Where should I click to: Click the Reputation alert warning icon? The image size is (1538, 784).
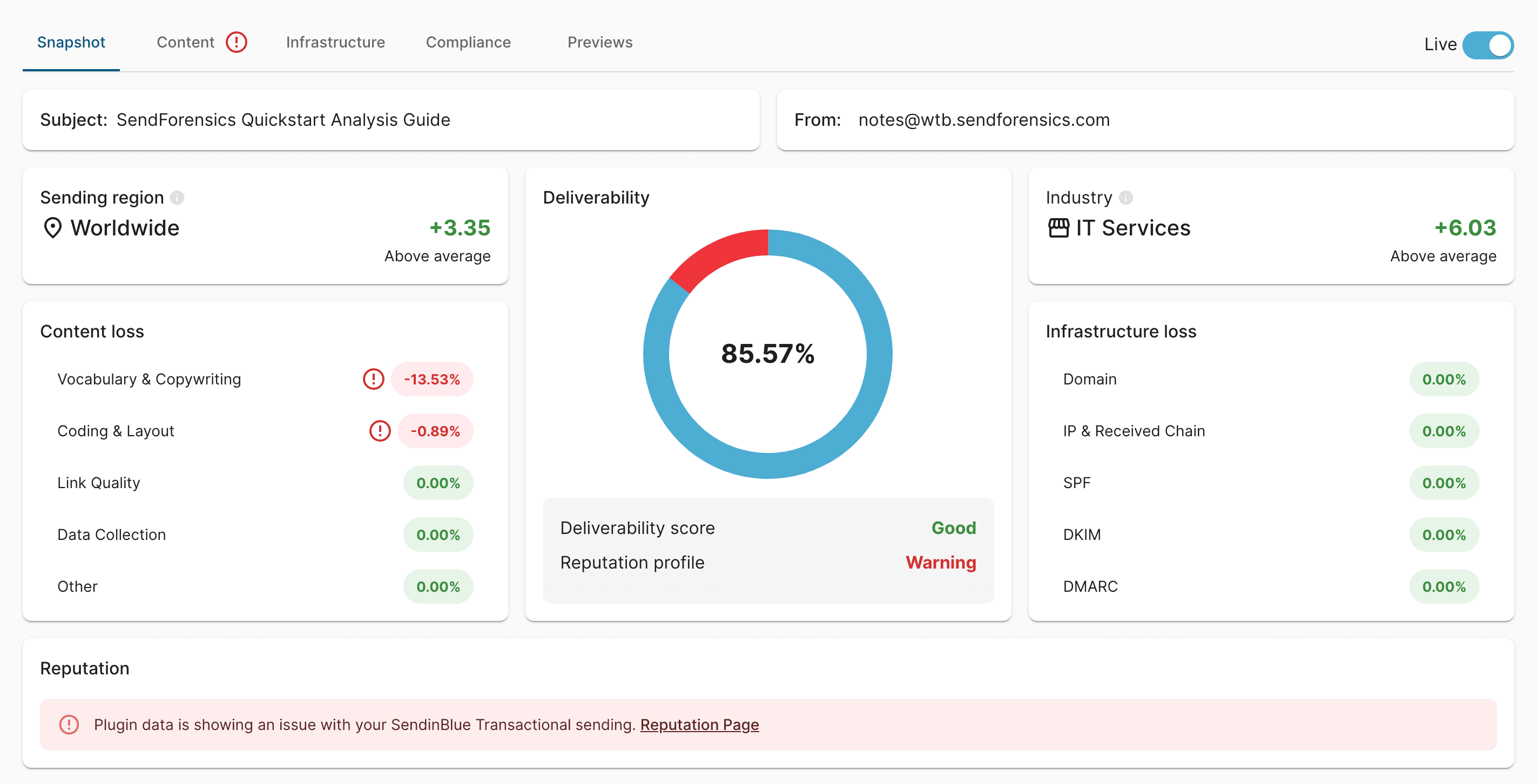point(69,724)
